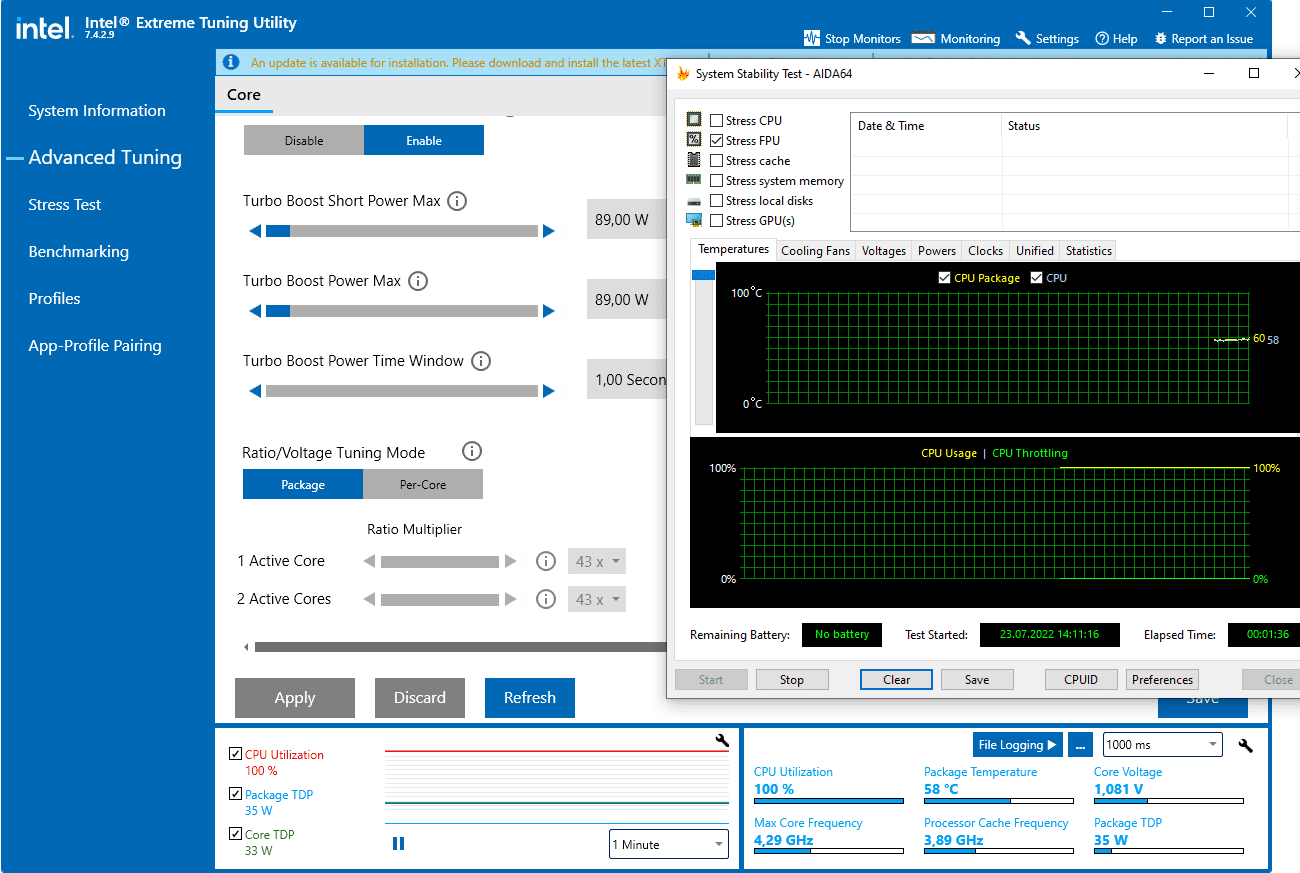The height and width of the screenshot is (873, 1300).
Task: Open Stress Test in the sidebar
Action: (x=65, y=205)
